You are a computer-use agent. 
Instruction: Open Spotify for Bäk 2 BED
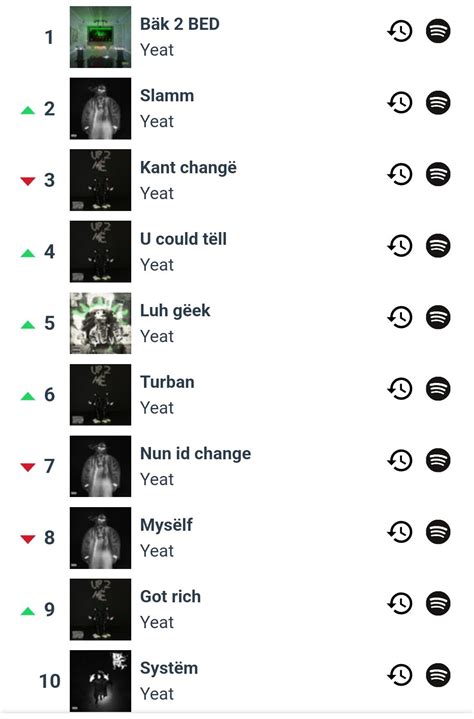[x=438, y=31]
